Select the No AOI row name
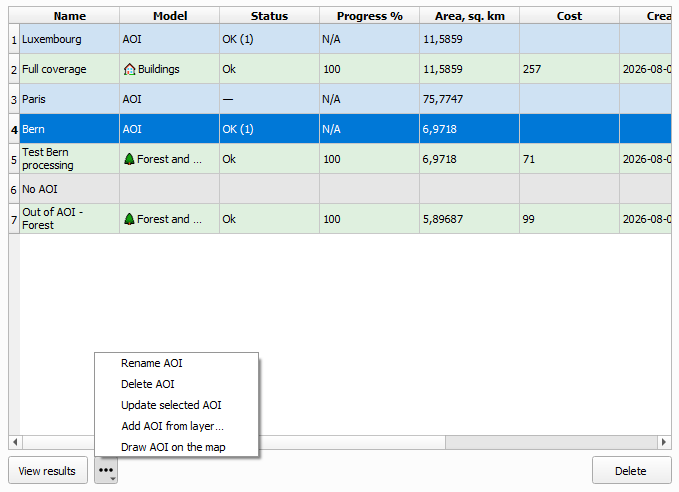The image size is (679, 492). (x=40, y=189)
